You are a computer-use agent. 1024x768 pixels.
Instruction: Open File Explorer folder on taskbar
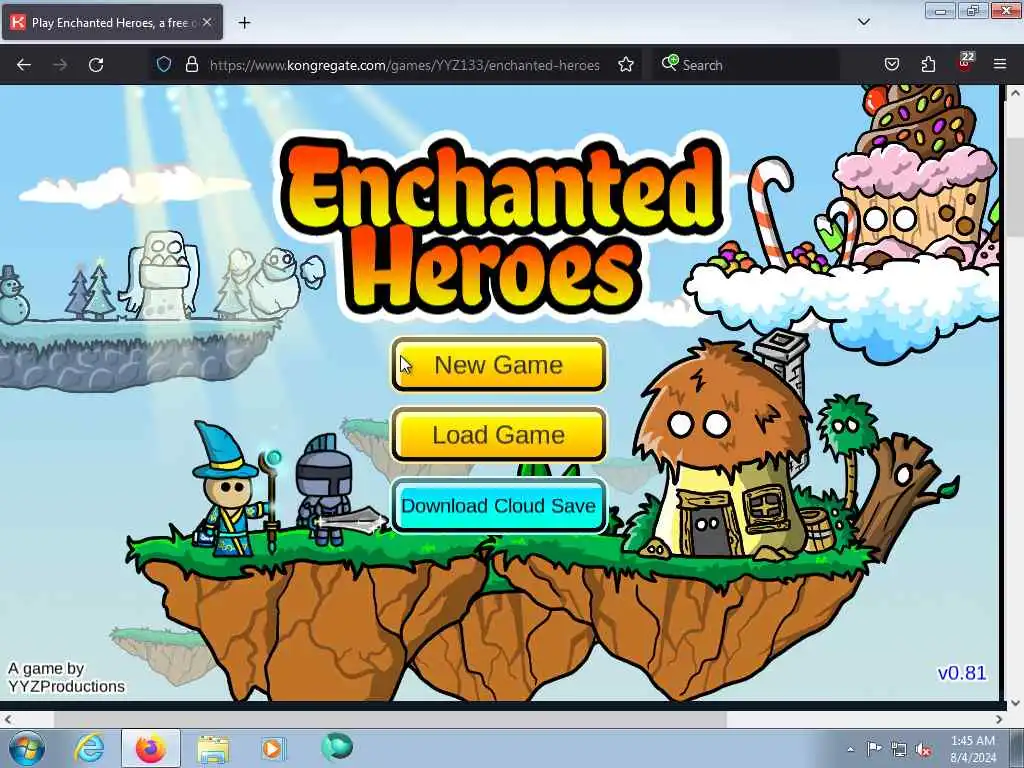[213, 749]
